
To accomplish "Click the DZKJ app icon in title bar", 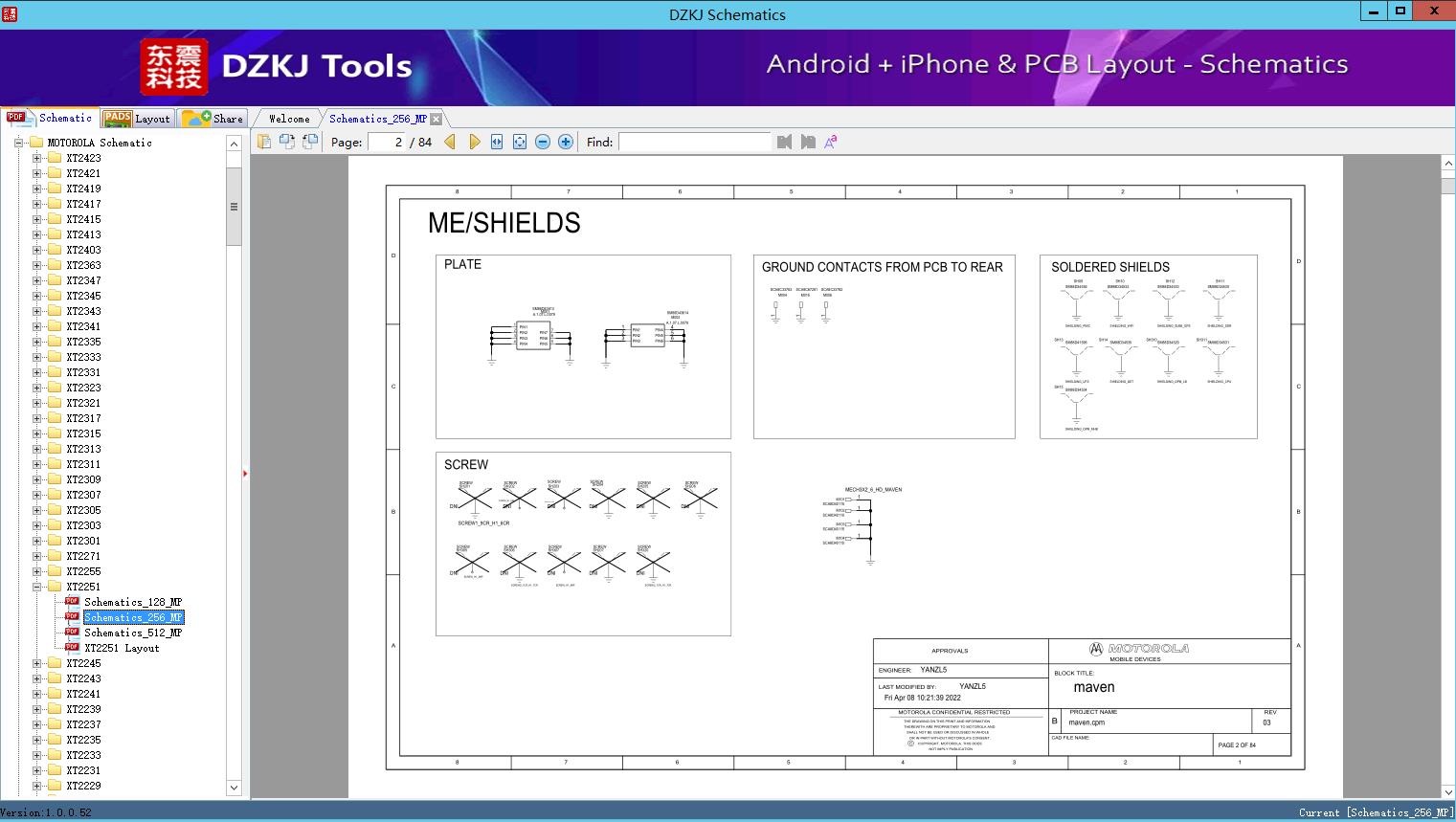I will (10, 13).
